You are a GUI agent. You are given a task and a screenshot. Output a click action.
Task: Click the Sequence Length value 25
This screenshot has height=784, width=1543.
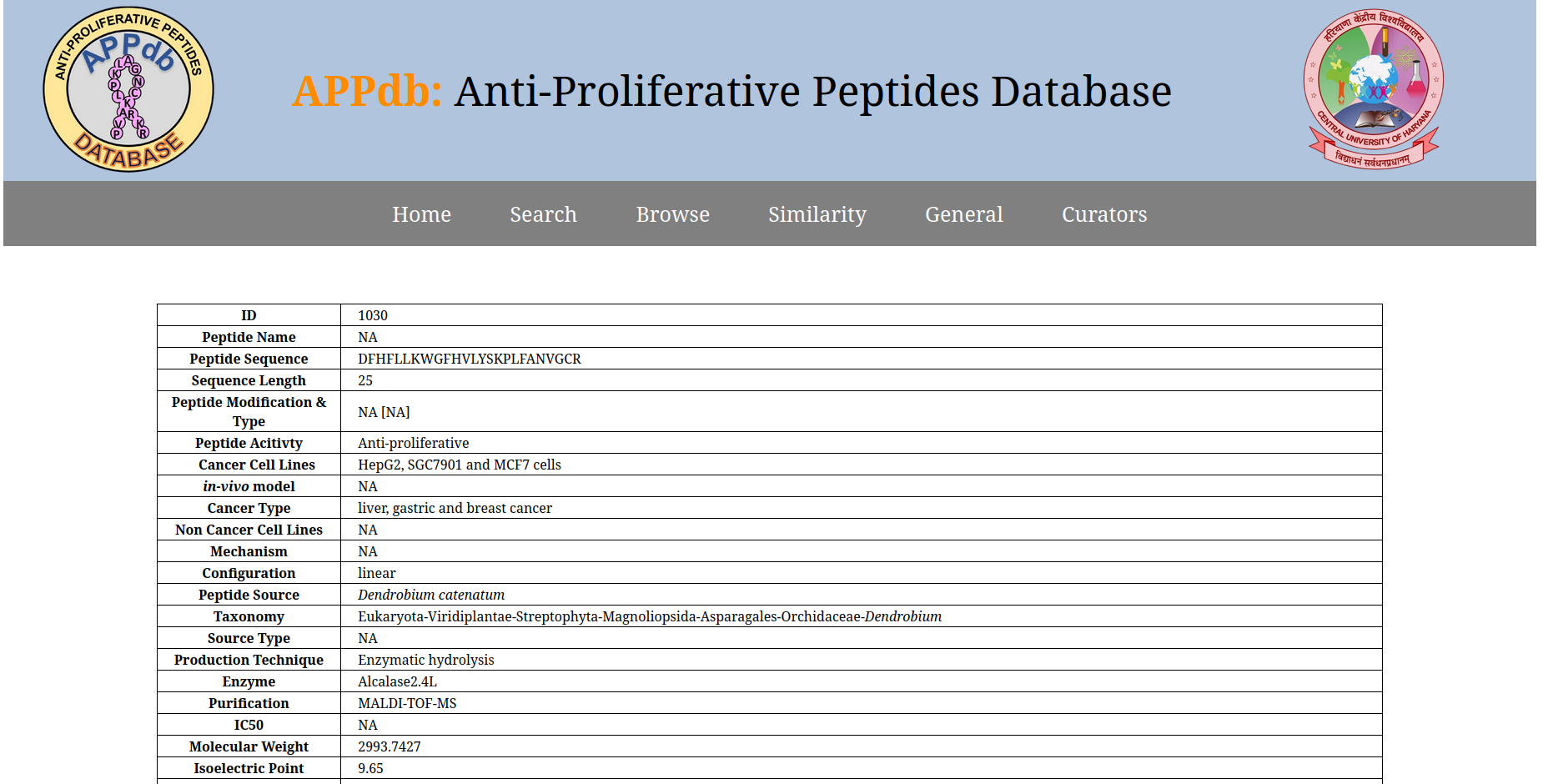365,380
